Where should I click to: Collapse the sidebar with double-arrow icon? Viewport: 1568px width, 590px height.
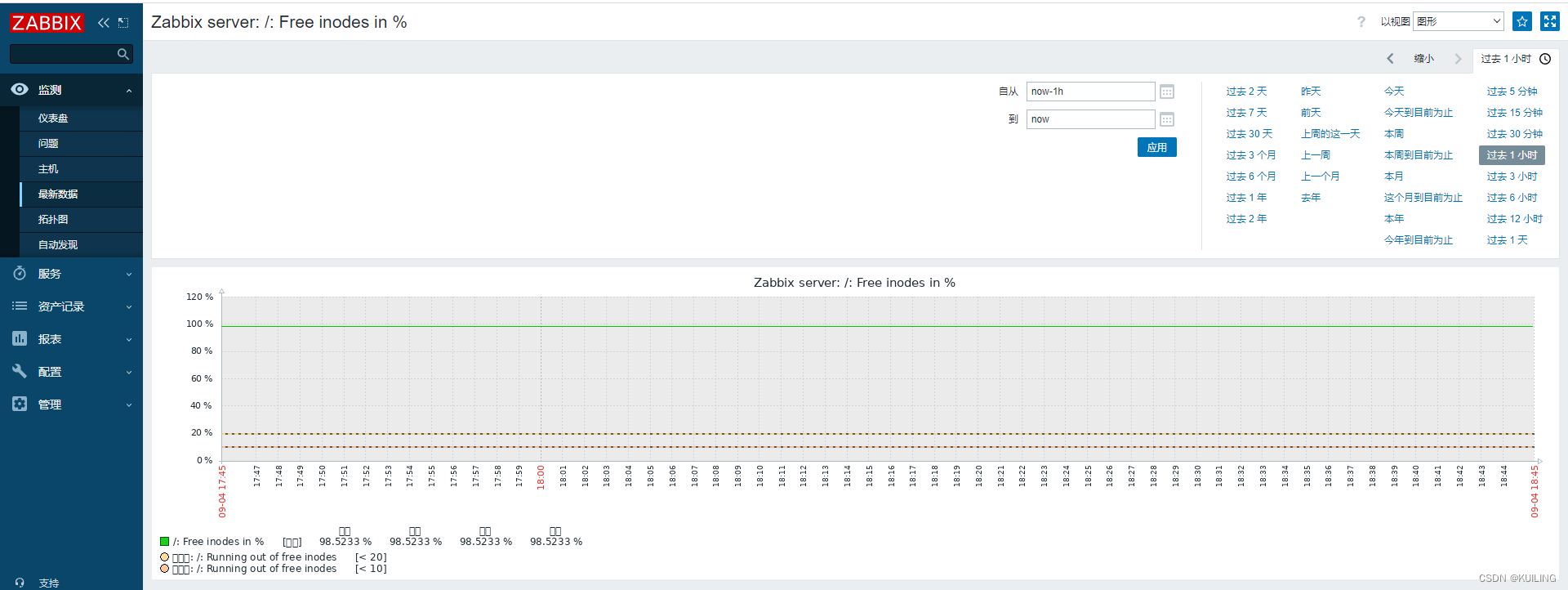[103, 23]
